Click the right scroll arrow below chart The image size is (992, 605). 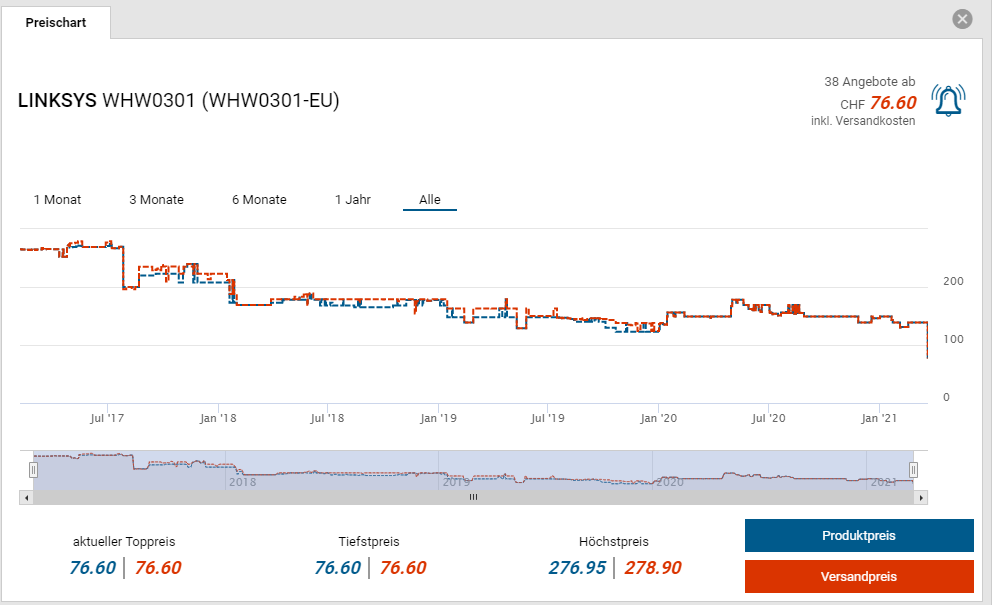click(x=922, y=497)
